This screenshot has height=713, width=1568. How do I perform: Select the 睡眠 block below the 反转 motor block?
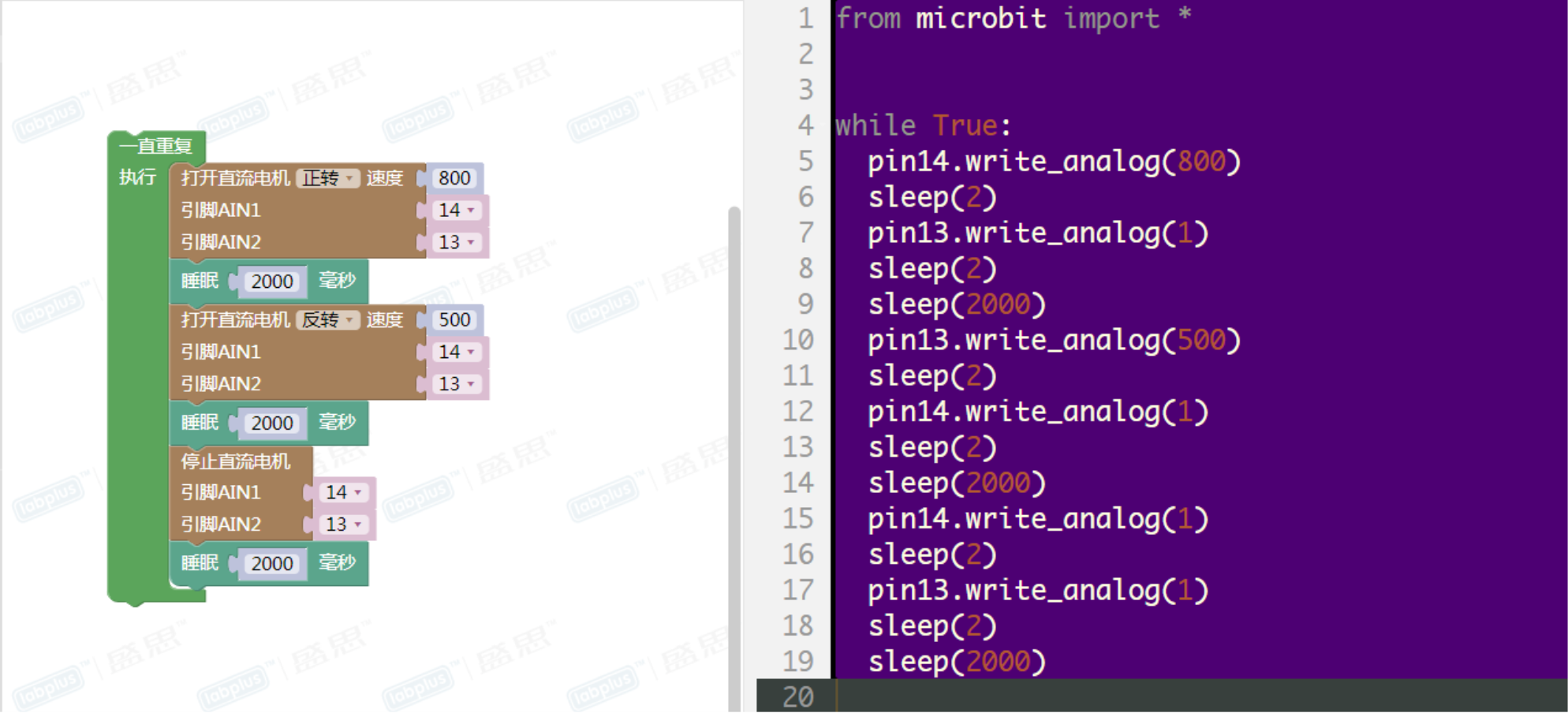(x=200, y=423)
